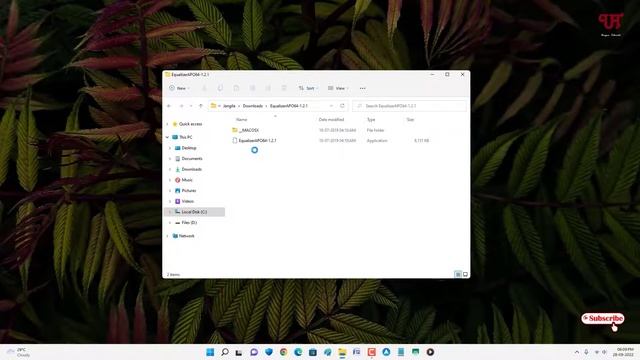Image resolution: width=640 pixels, height=360 pixels.
Task: Open the weather widget on taskbar
Action: (x=18, y=352)
